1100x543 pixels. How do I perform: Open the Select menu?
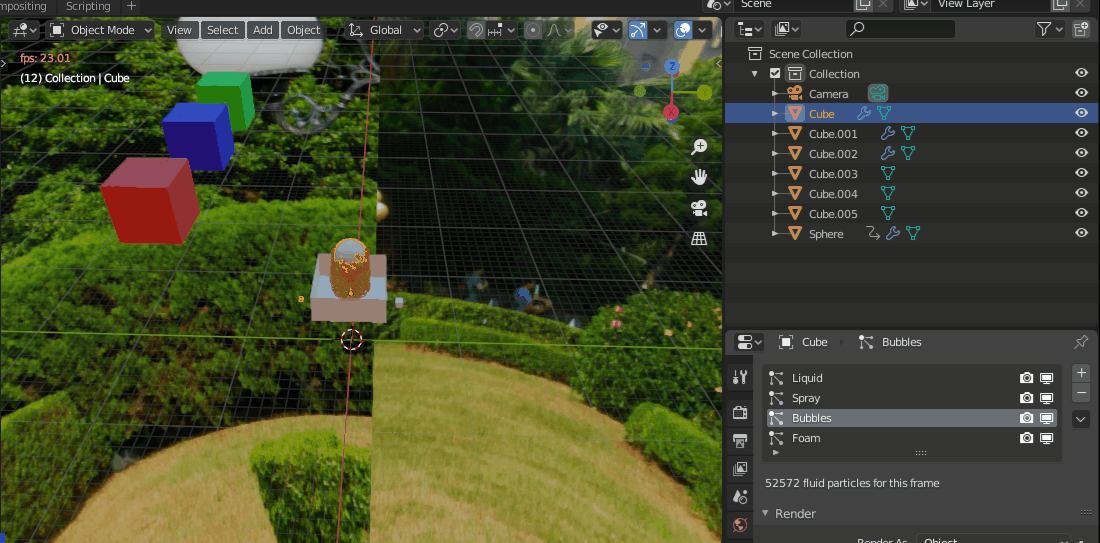pos(222,30)
